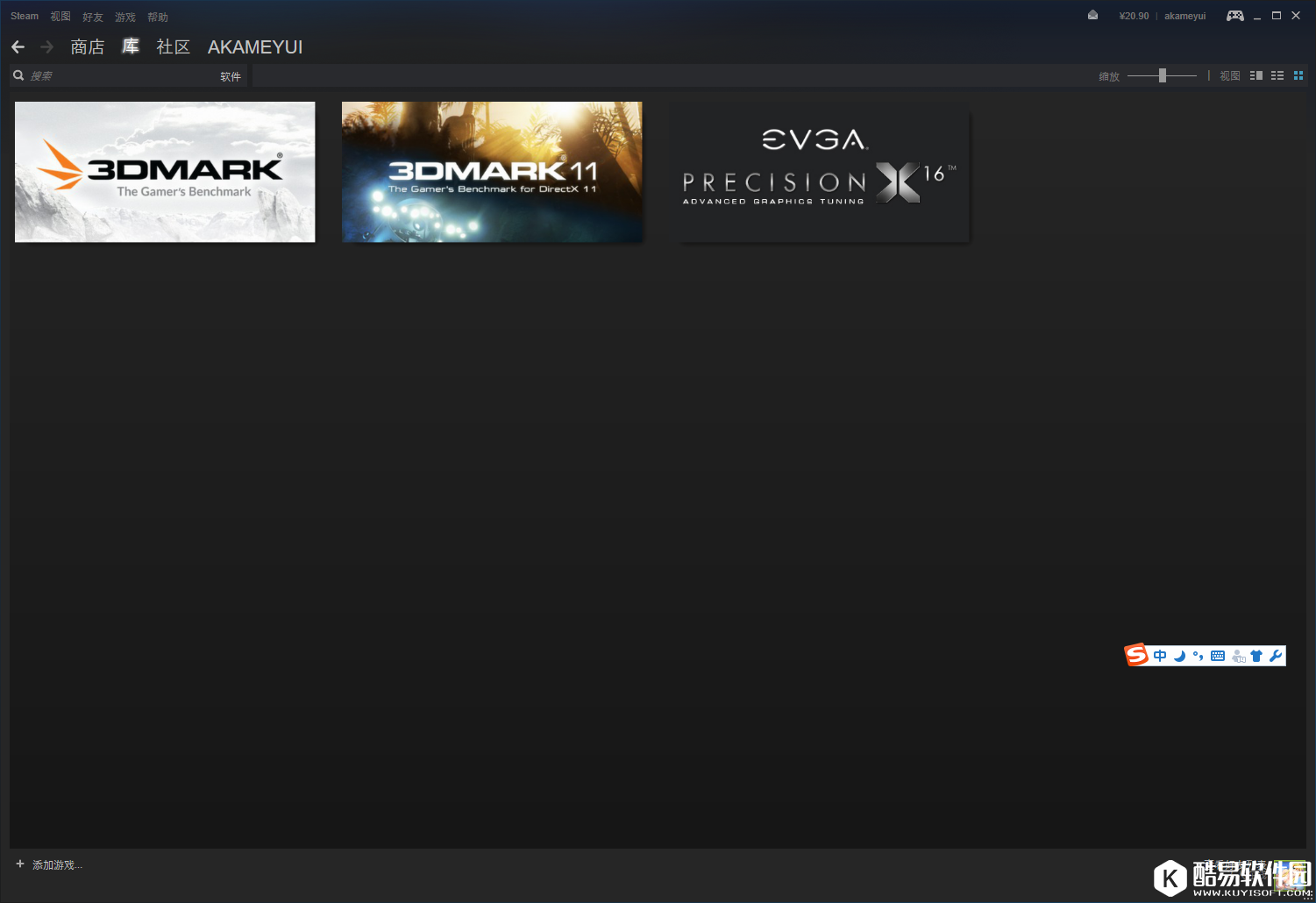Click the Sogou skin shirt icon
This screenshot has height=903, width=1316.
pos(1257,656)
